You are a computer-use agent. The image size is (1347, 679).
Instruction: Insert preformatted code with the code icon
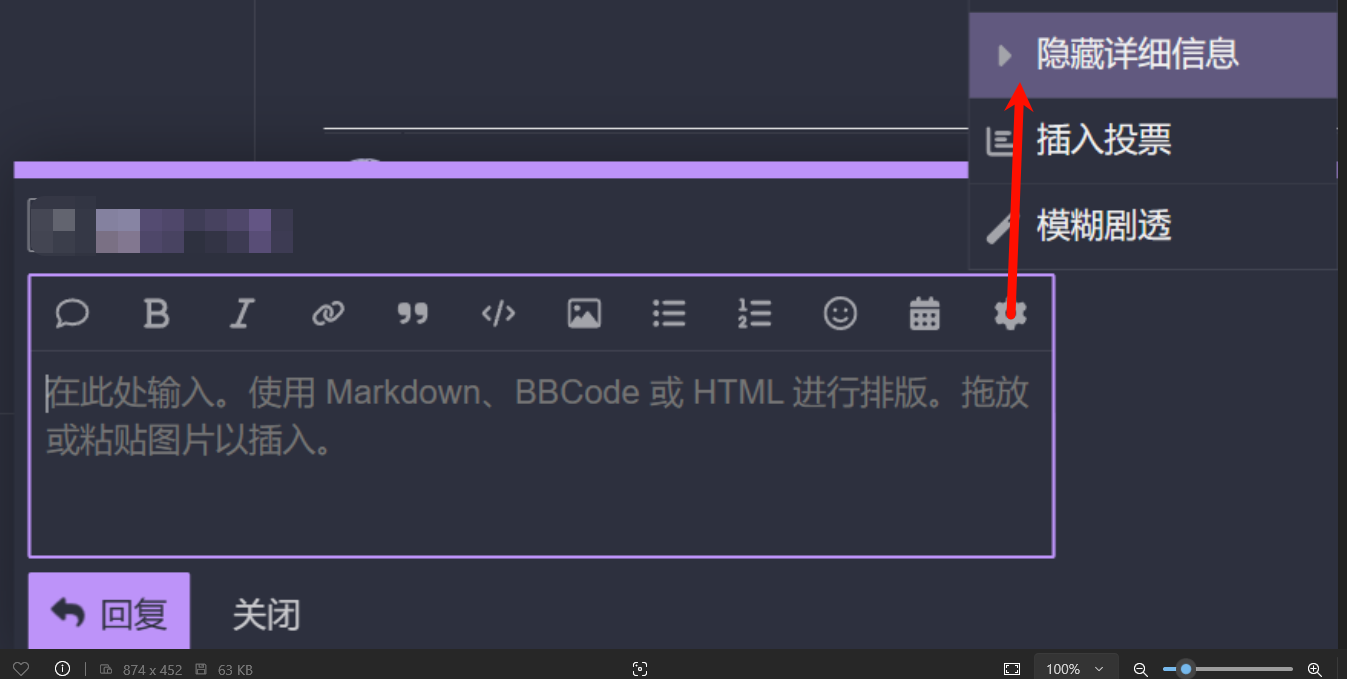pyautogui.click(x=498, y=314)
